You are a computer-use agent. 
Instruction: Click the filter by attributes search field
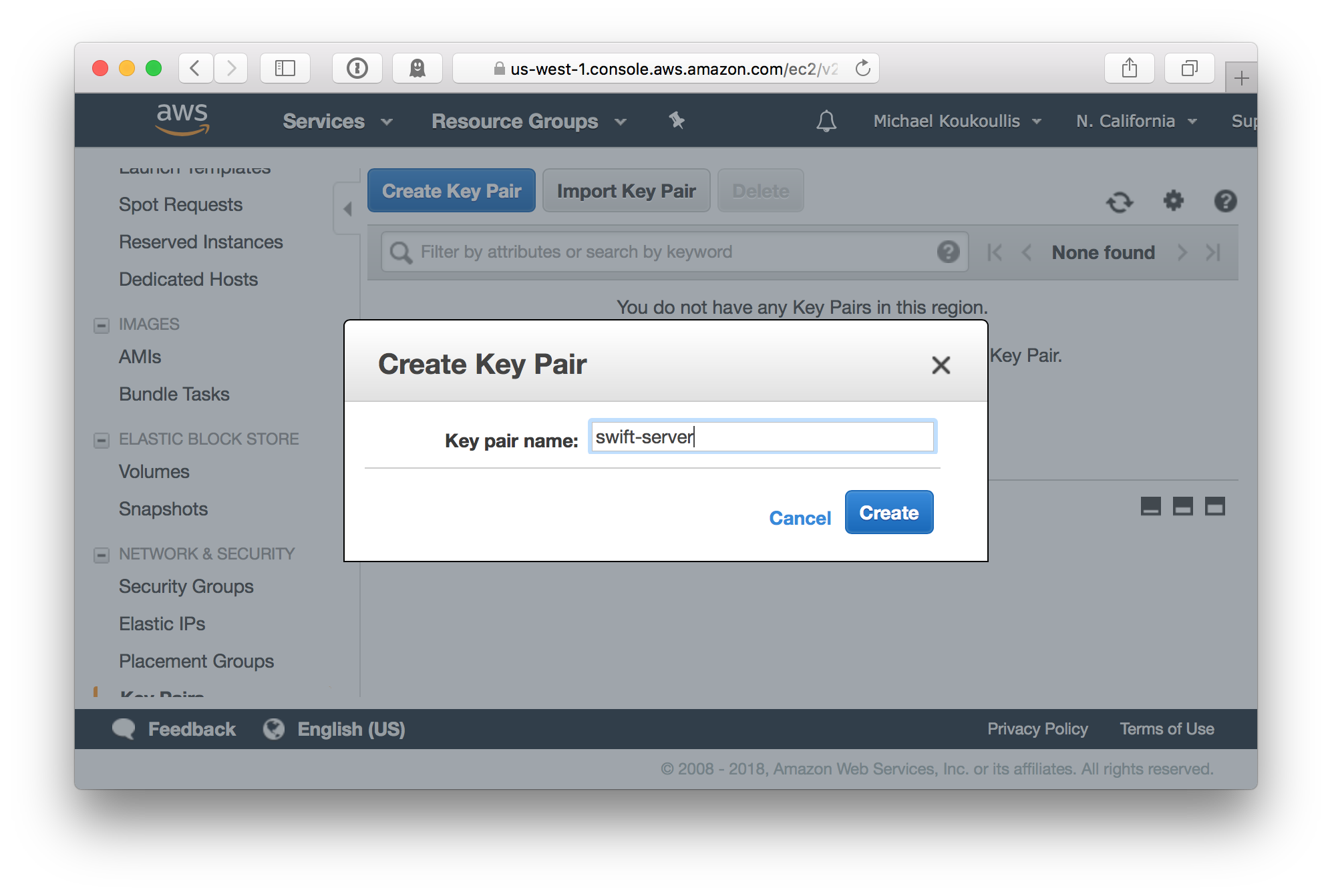click(675, 252)
